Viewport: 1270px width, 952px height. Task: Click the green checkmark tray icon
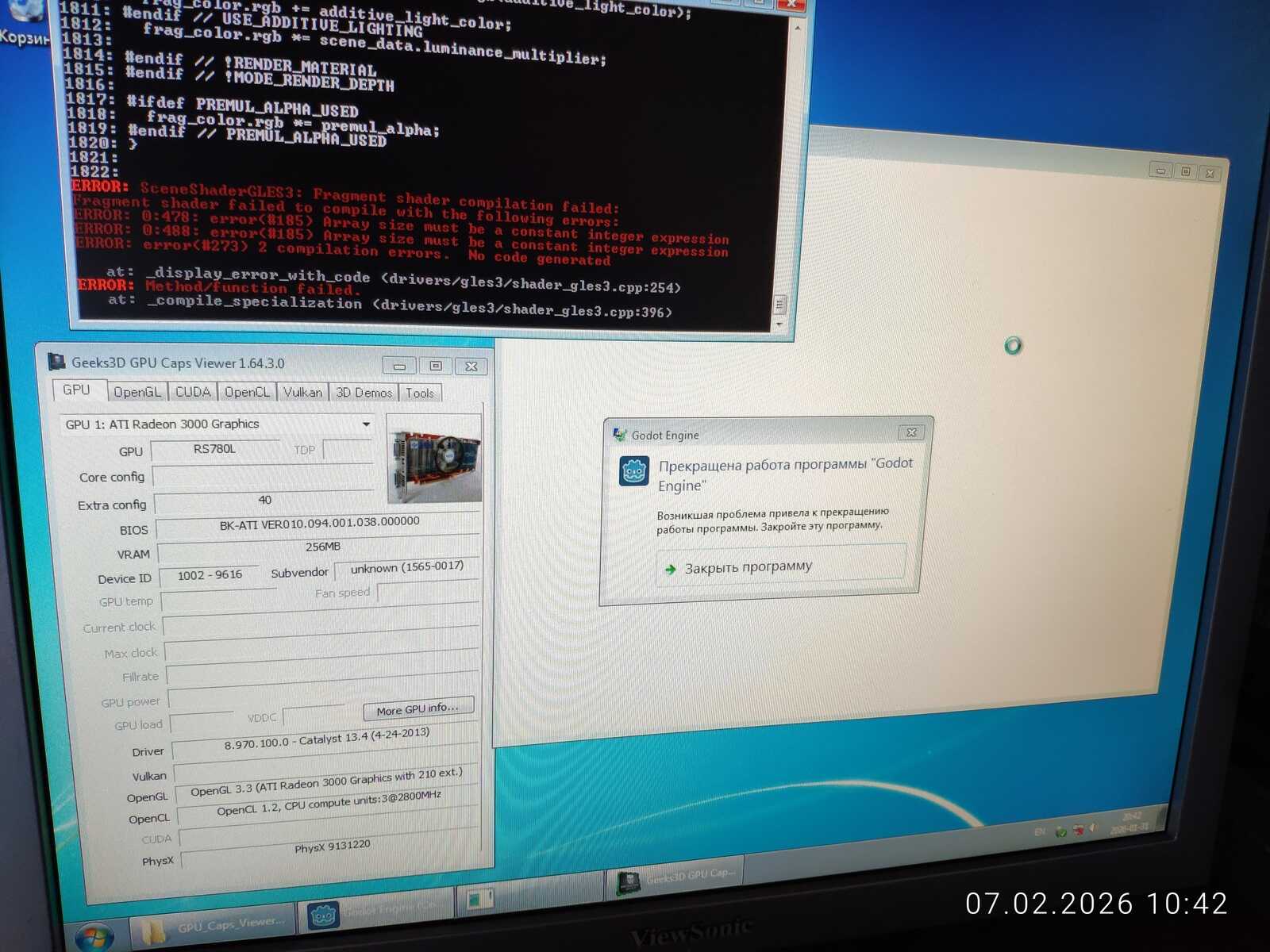[1060, 831]
